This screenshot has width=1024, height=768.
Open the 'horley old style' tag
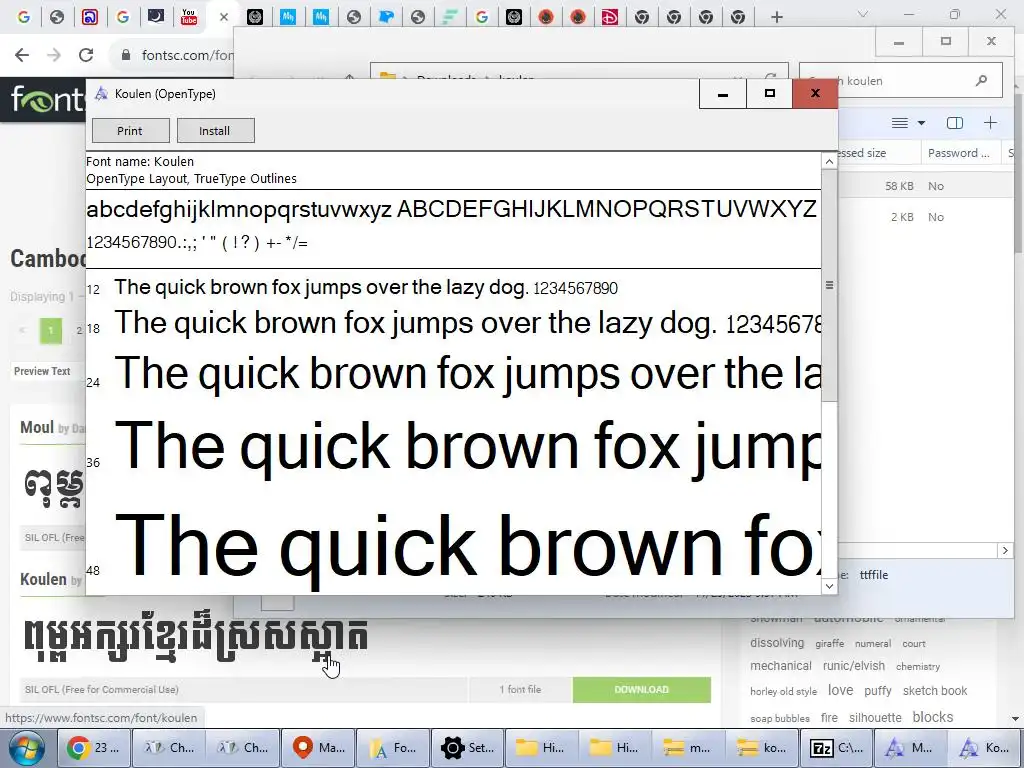(783, 691)
